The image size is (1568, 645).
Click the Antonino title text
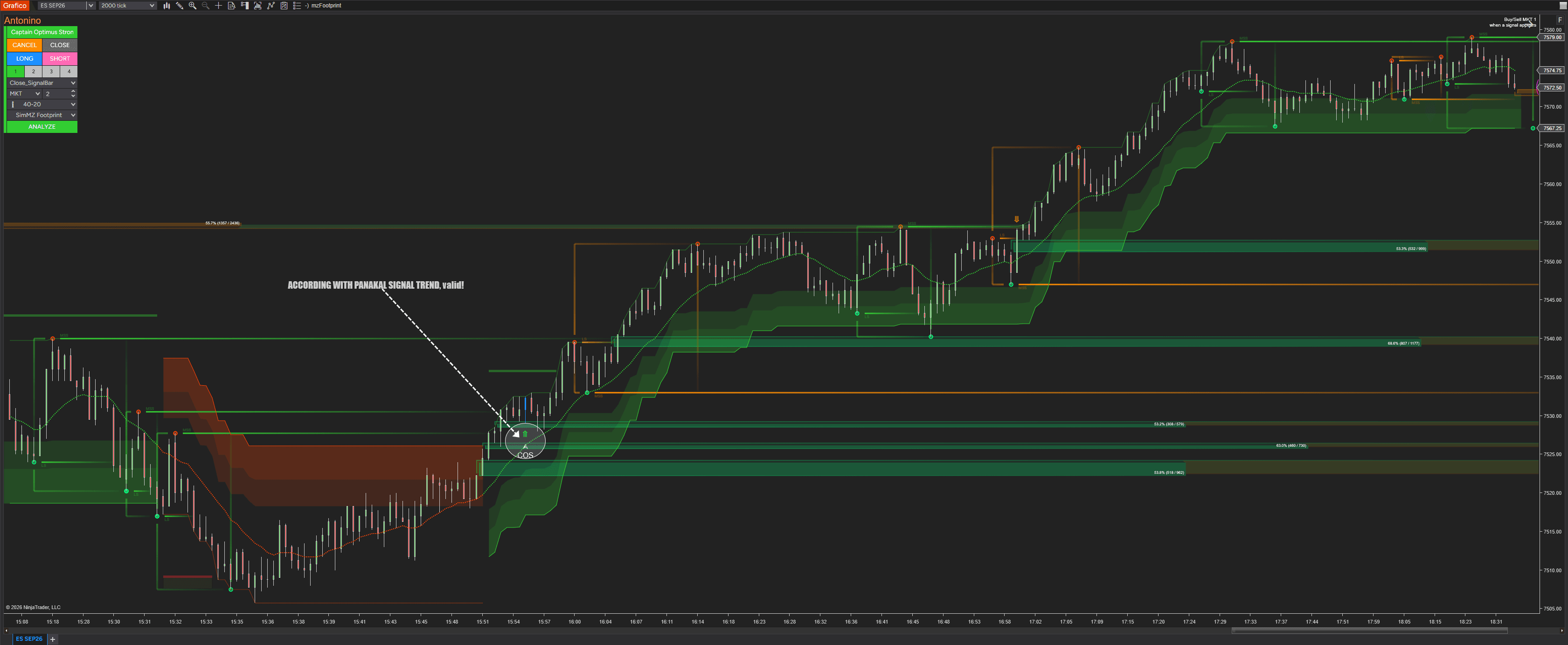pyautogui.click(x=22, y=20)
